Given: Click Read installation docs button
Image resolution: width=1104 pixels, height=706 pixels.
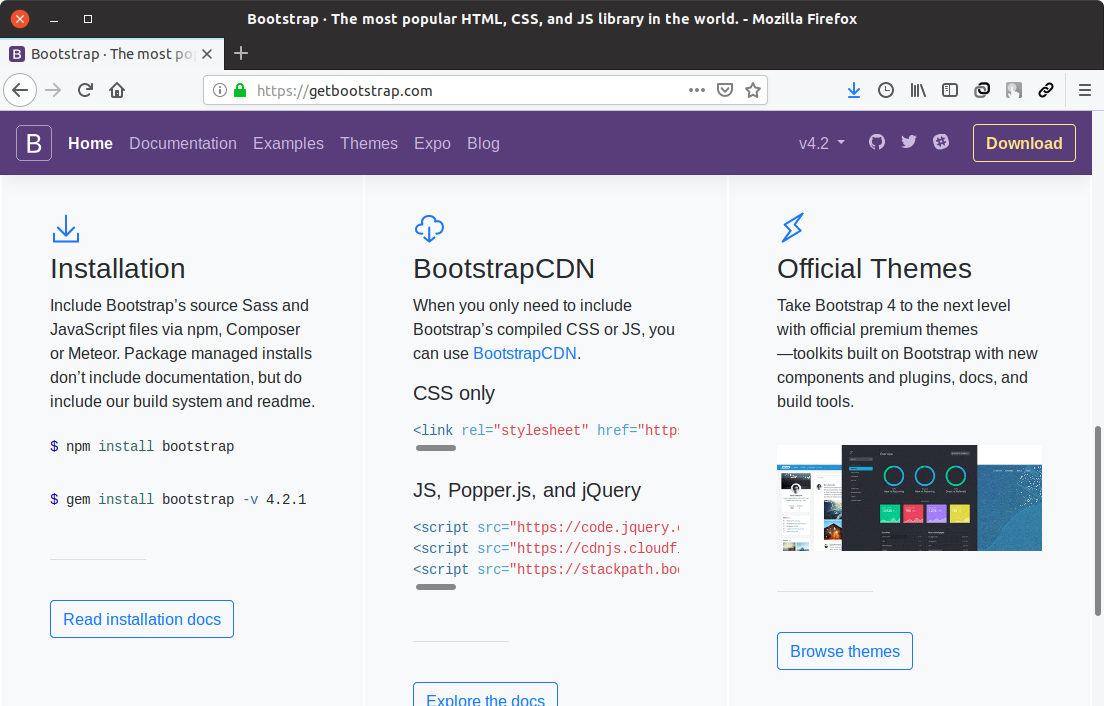Looking at the screenshot, I should [142, 619].
